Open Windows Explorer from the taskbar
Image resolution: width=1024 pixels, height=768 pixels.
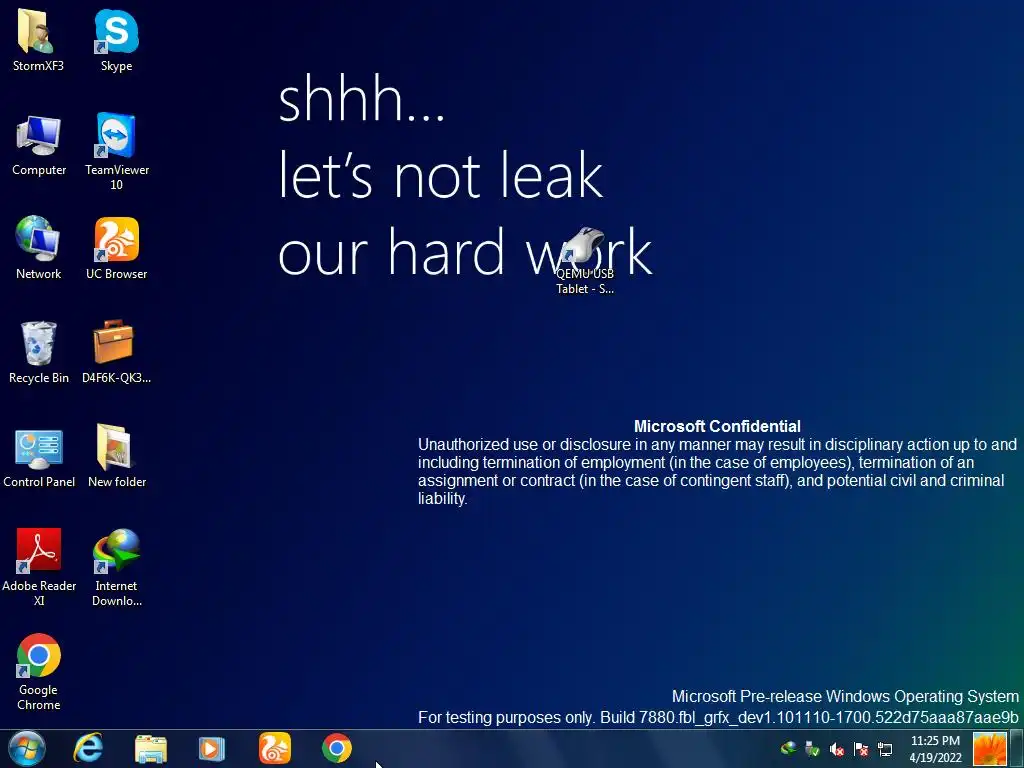[x=151, y=748]
